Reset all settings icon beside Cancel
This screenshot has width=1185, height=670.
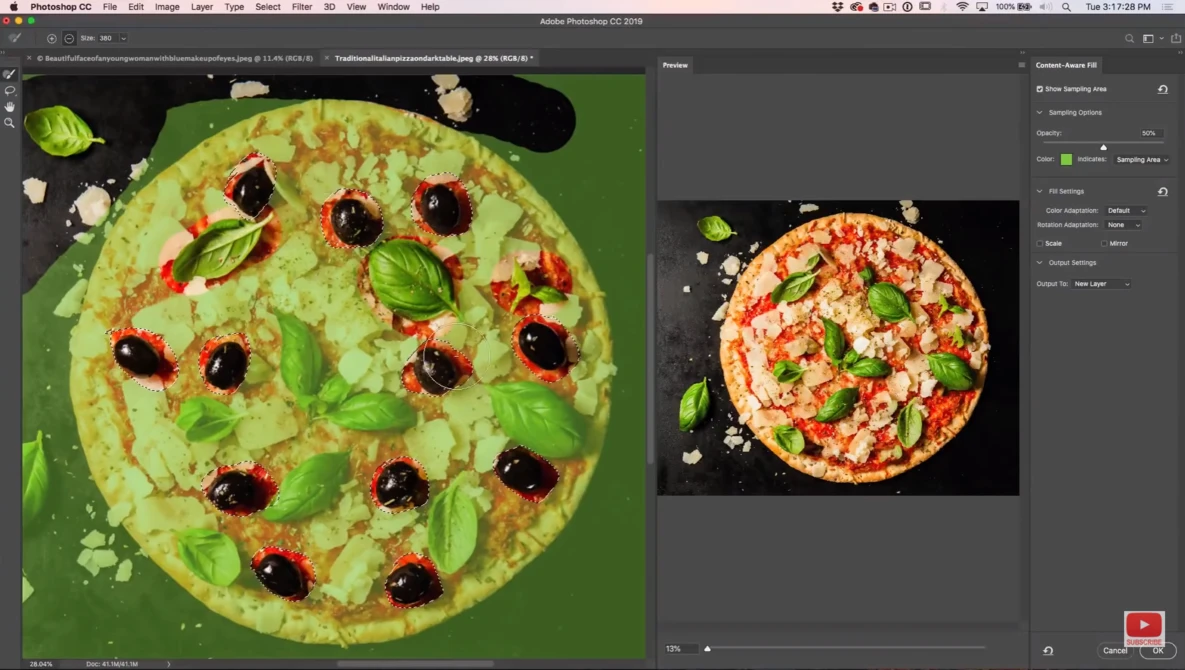click(x=1048, y=650)
